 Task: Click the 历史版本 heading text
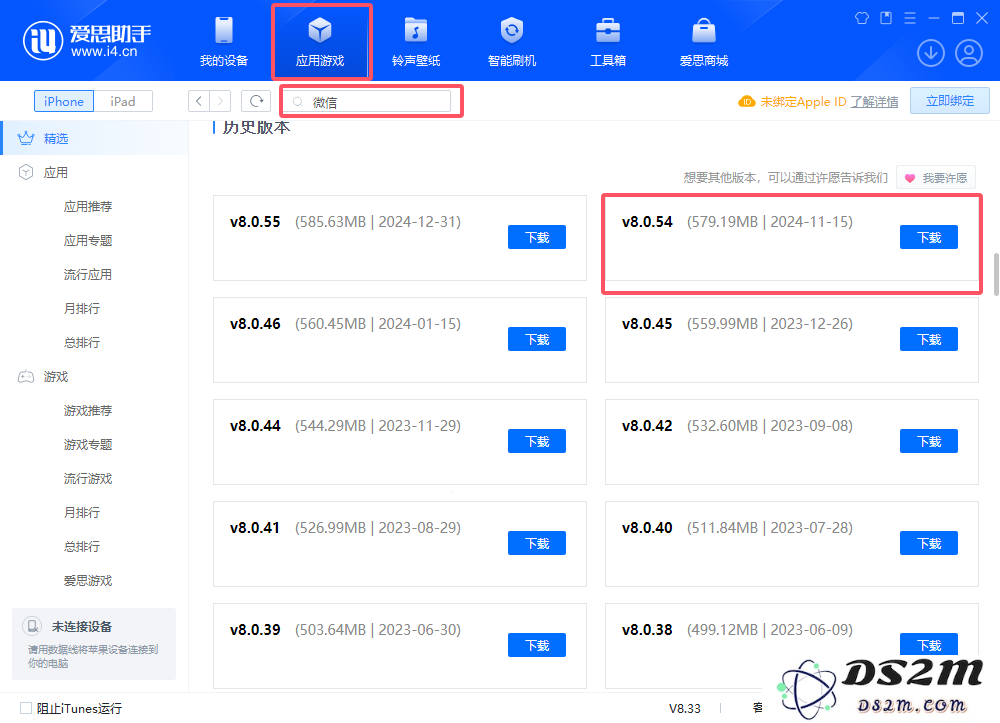point(256,128)
